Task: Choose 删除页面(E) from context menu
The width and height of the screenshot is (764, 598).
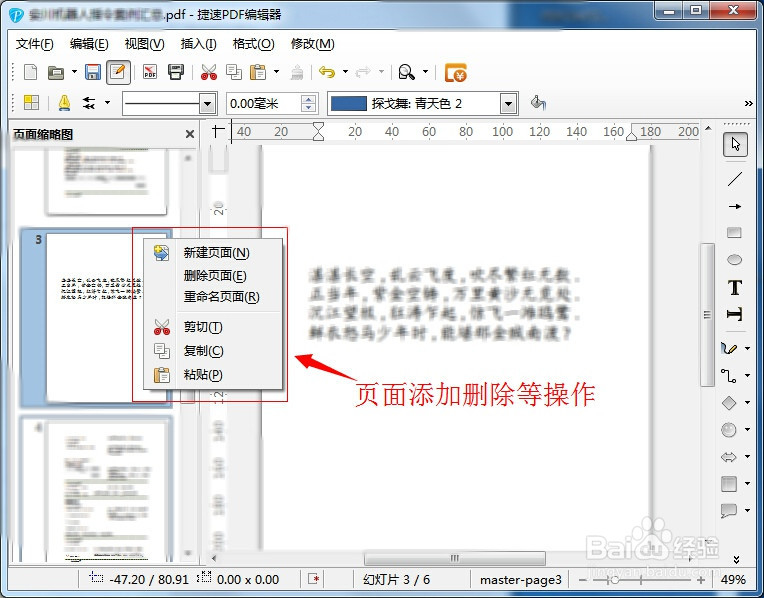Action: (213, 275)
